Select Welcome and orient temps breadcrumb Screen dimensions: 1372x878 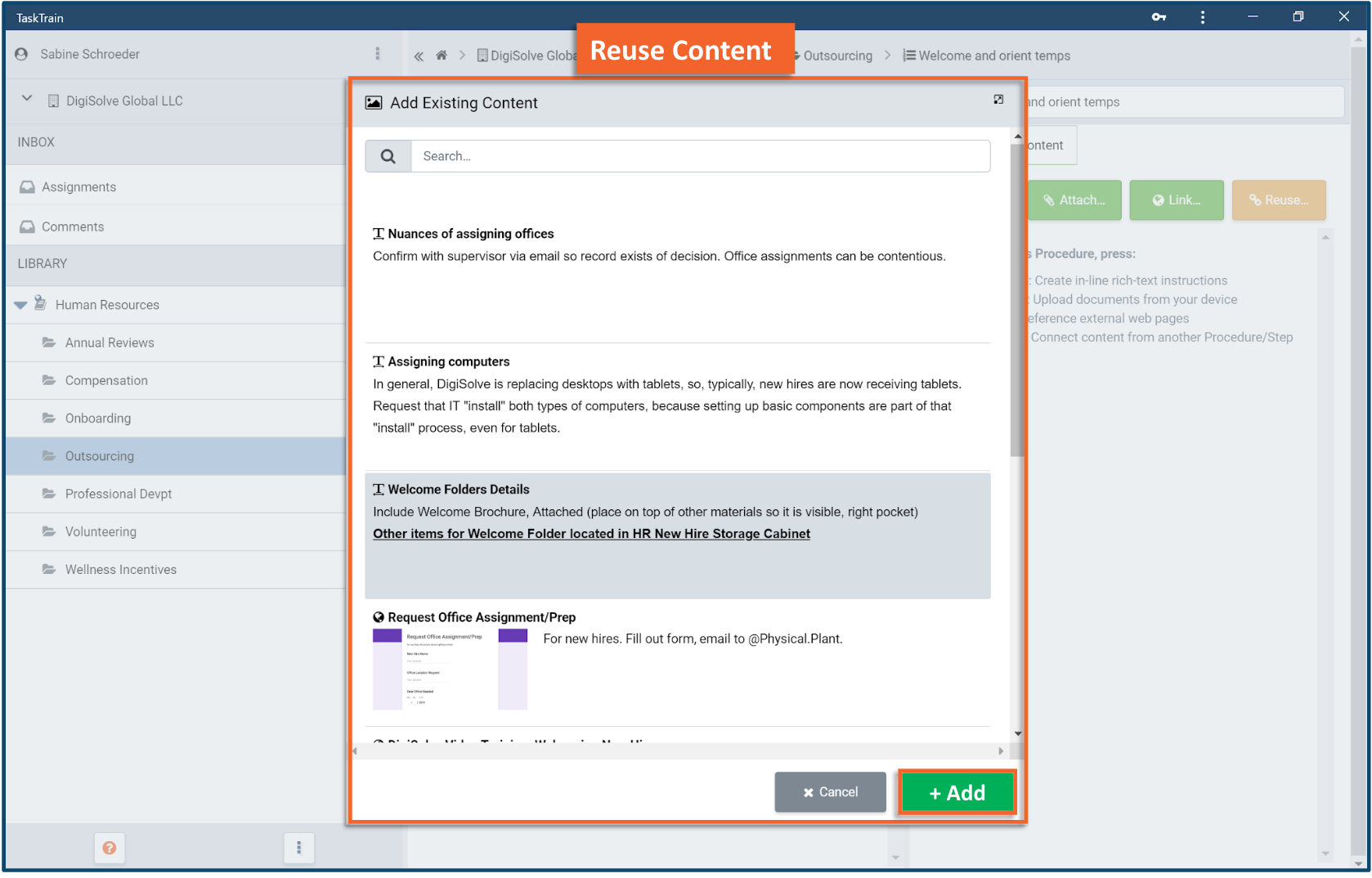993,56
